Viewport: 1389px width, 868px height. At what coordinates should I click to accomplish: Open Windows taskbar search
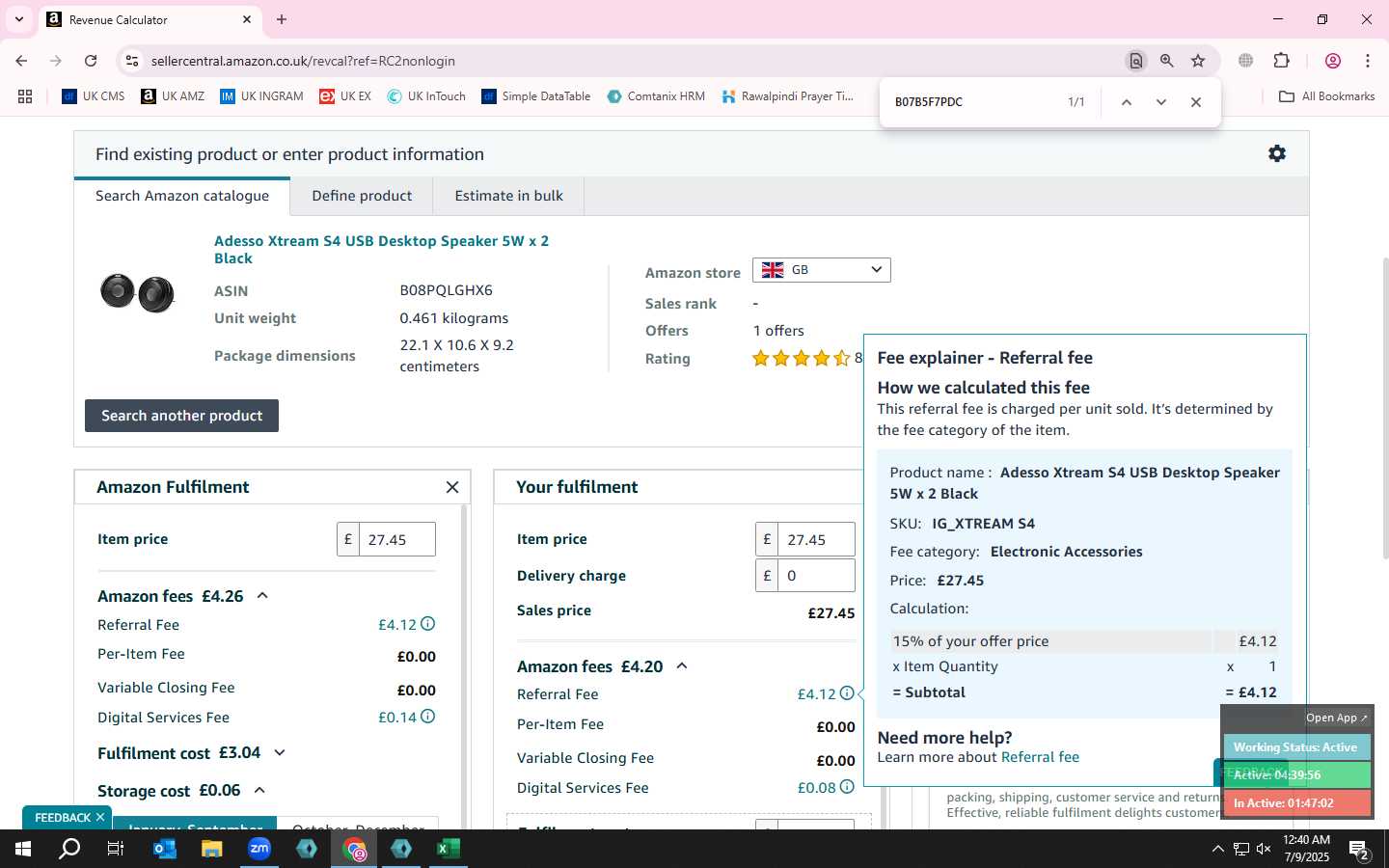(69, 849)
